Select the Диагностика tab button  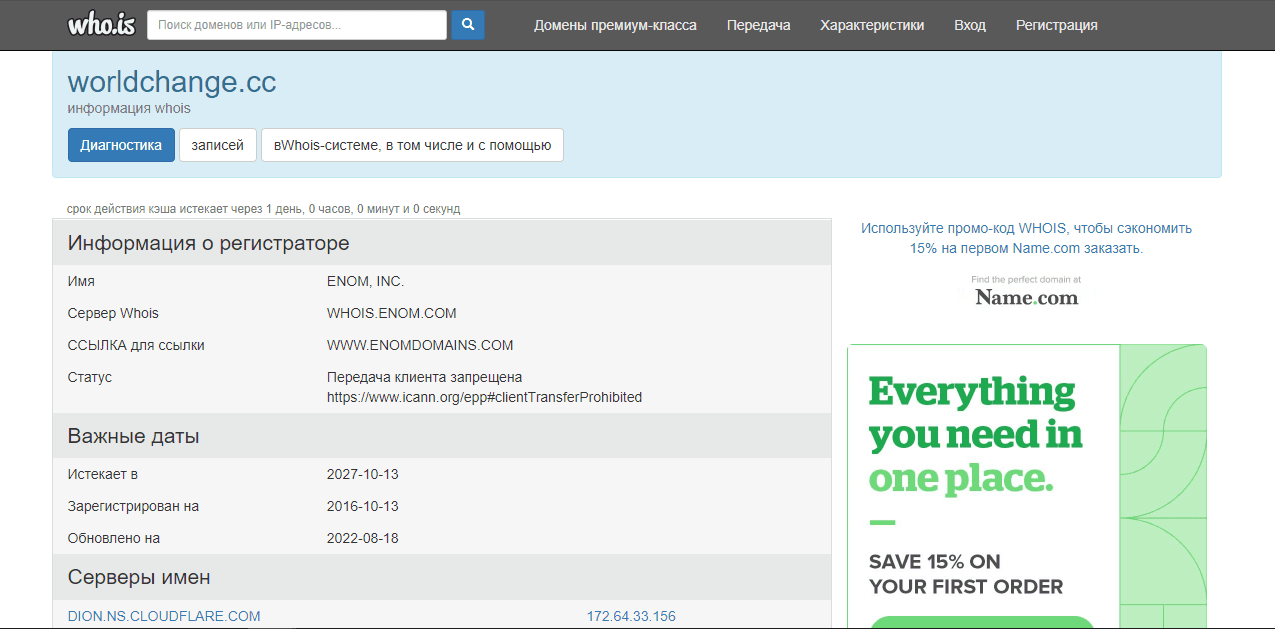coord(121,145)
